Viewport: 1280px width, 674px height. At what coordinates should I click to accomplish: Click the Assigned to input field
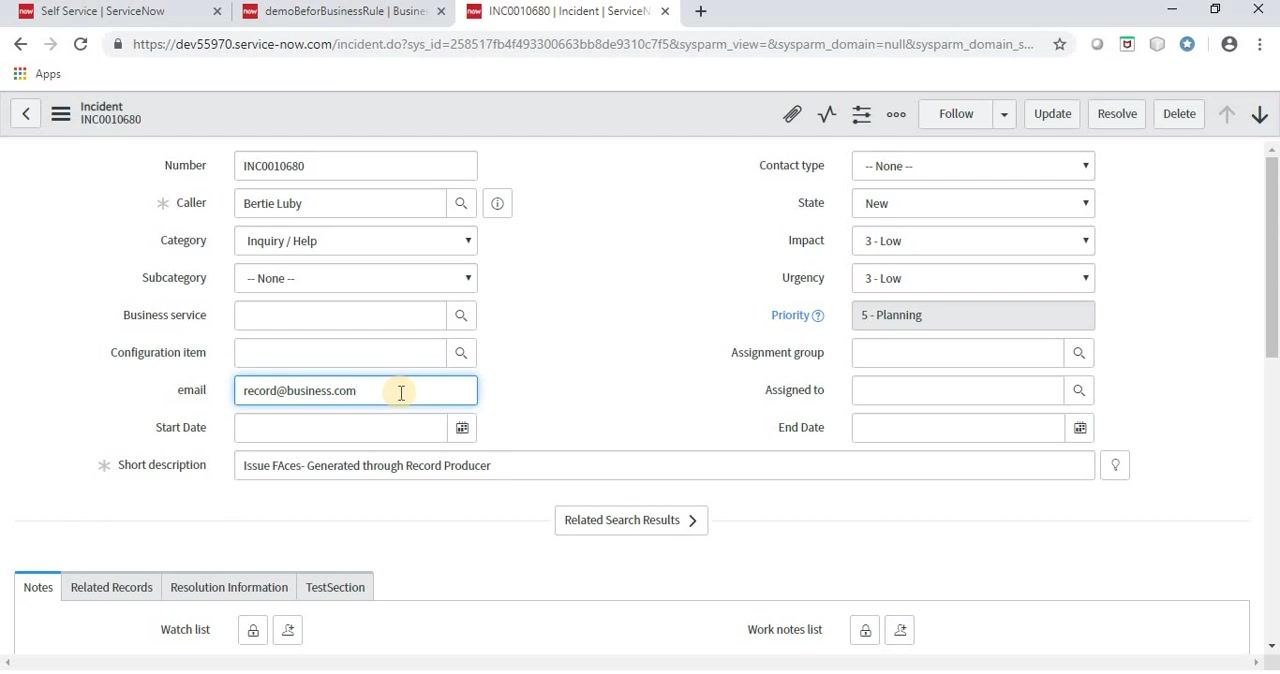[x=959, y=390]
